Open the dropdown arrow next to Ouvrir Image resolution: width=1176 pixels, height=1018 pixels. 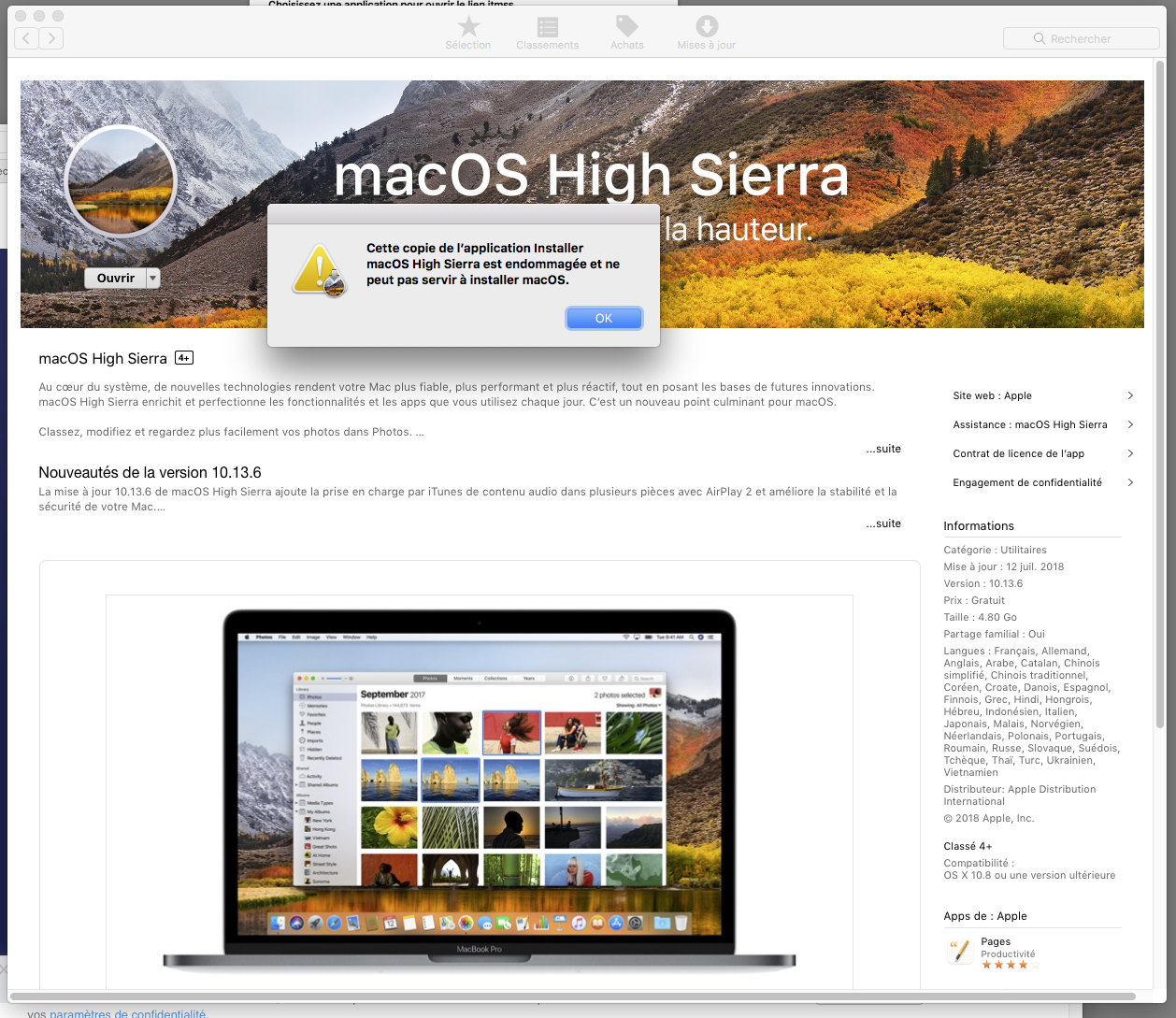coord(153,278)
